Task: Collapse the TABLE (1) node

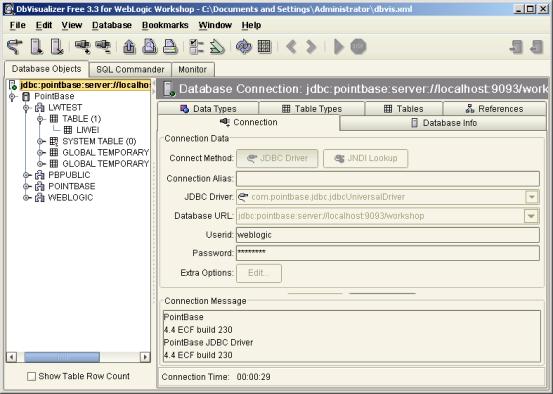Action: [x=41, y=119]
